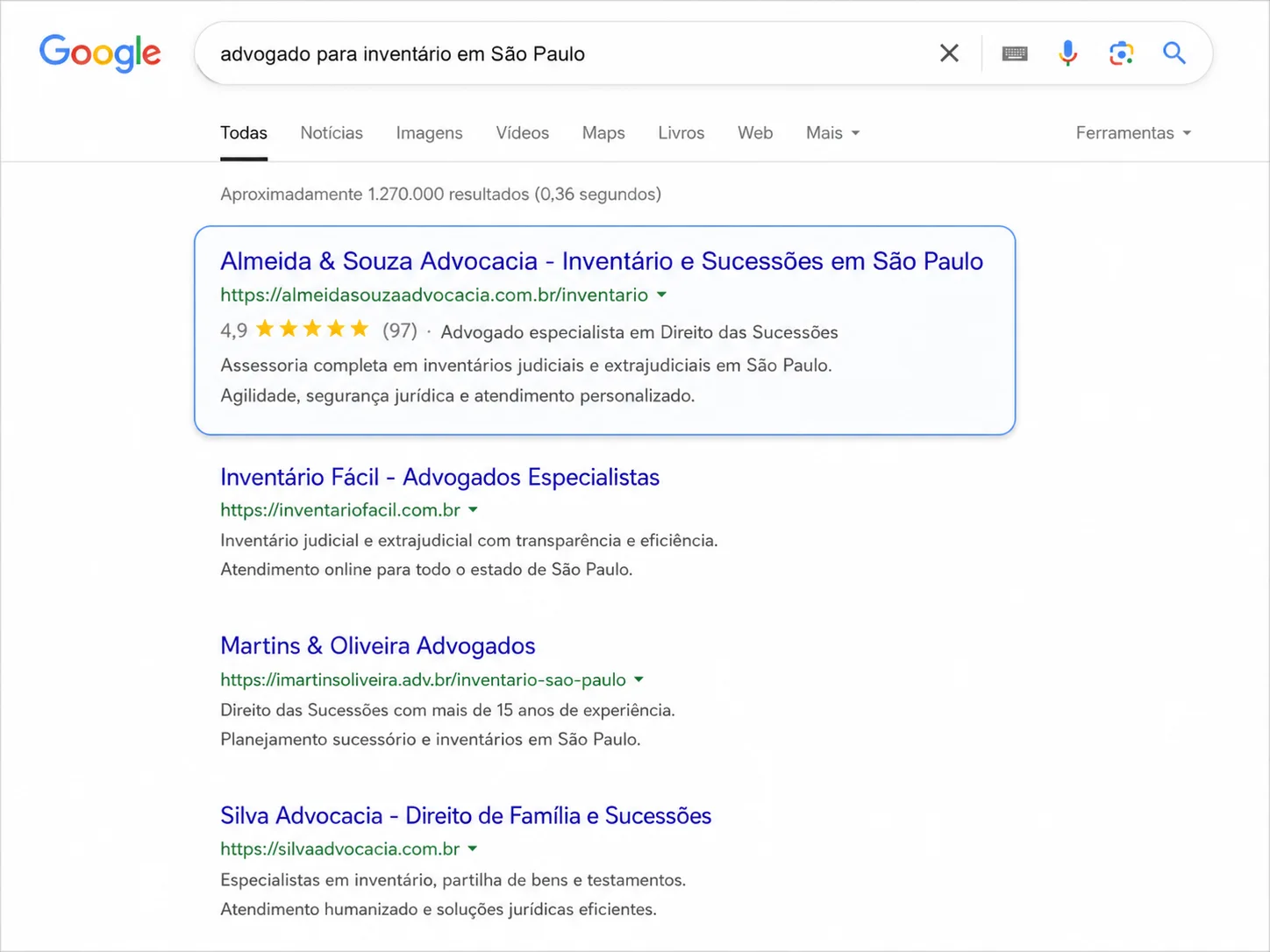
Task: Click snippet 'Planejamento sucessório e inventários em São Paulo'
Action: coord(431,740)
